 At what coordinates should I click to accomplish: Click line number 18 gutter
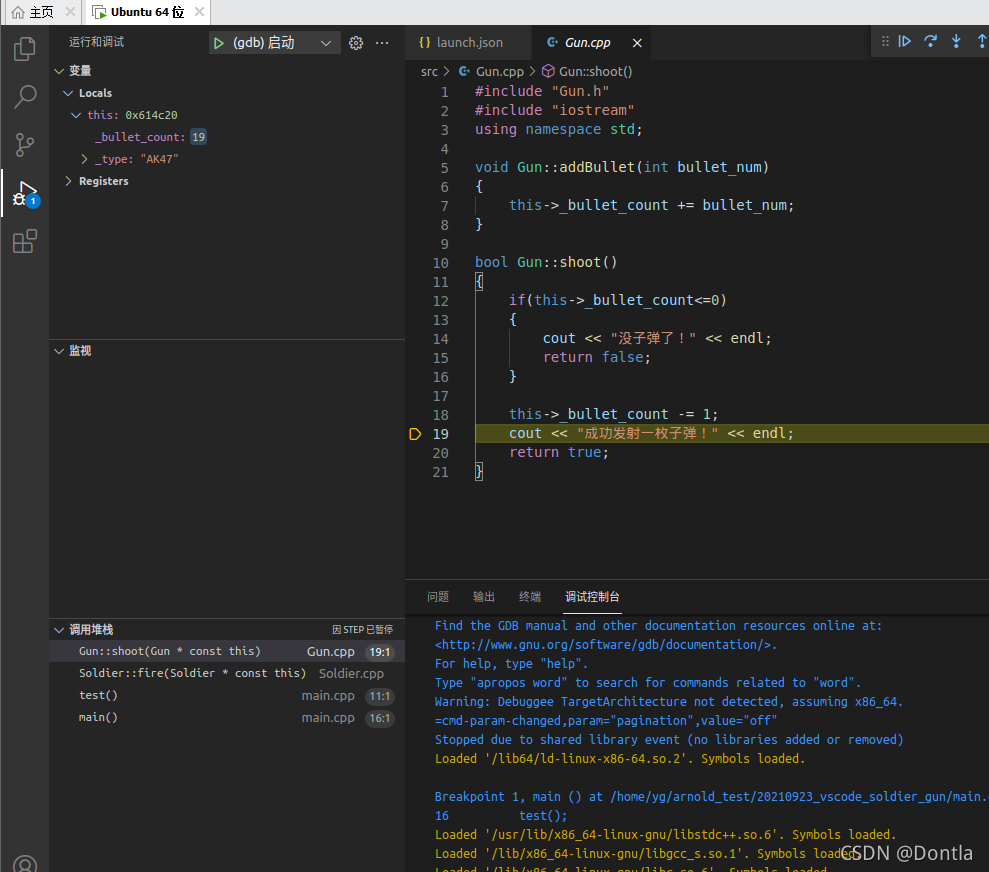(441, 415)
